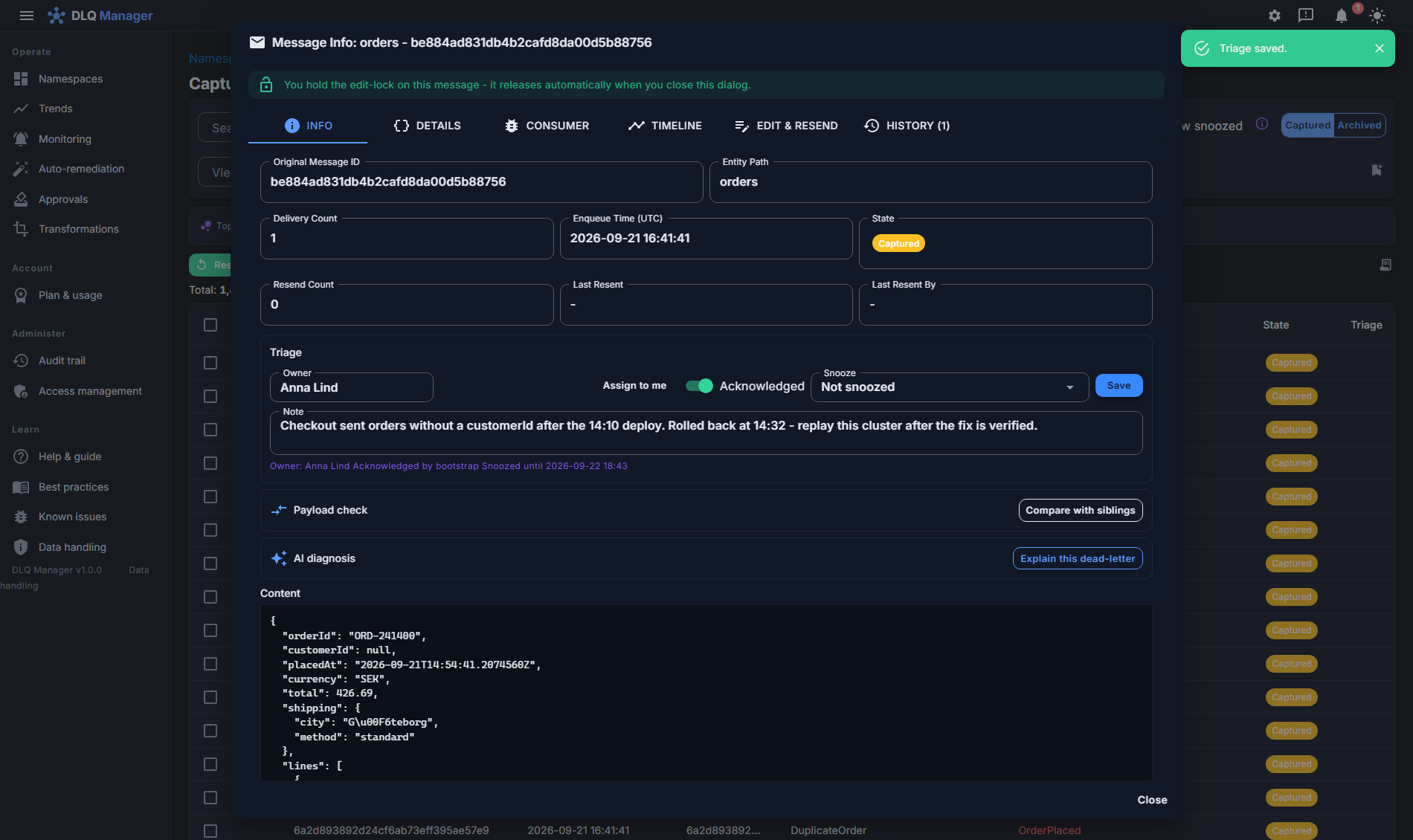This screenshot has height=840, width=1413.
Task: Click Compare with siblings button
Action: (1080, 510)
